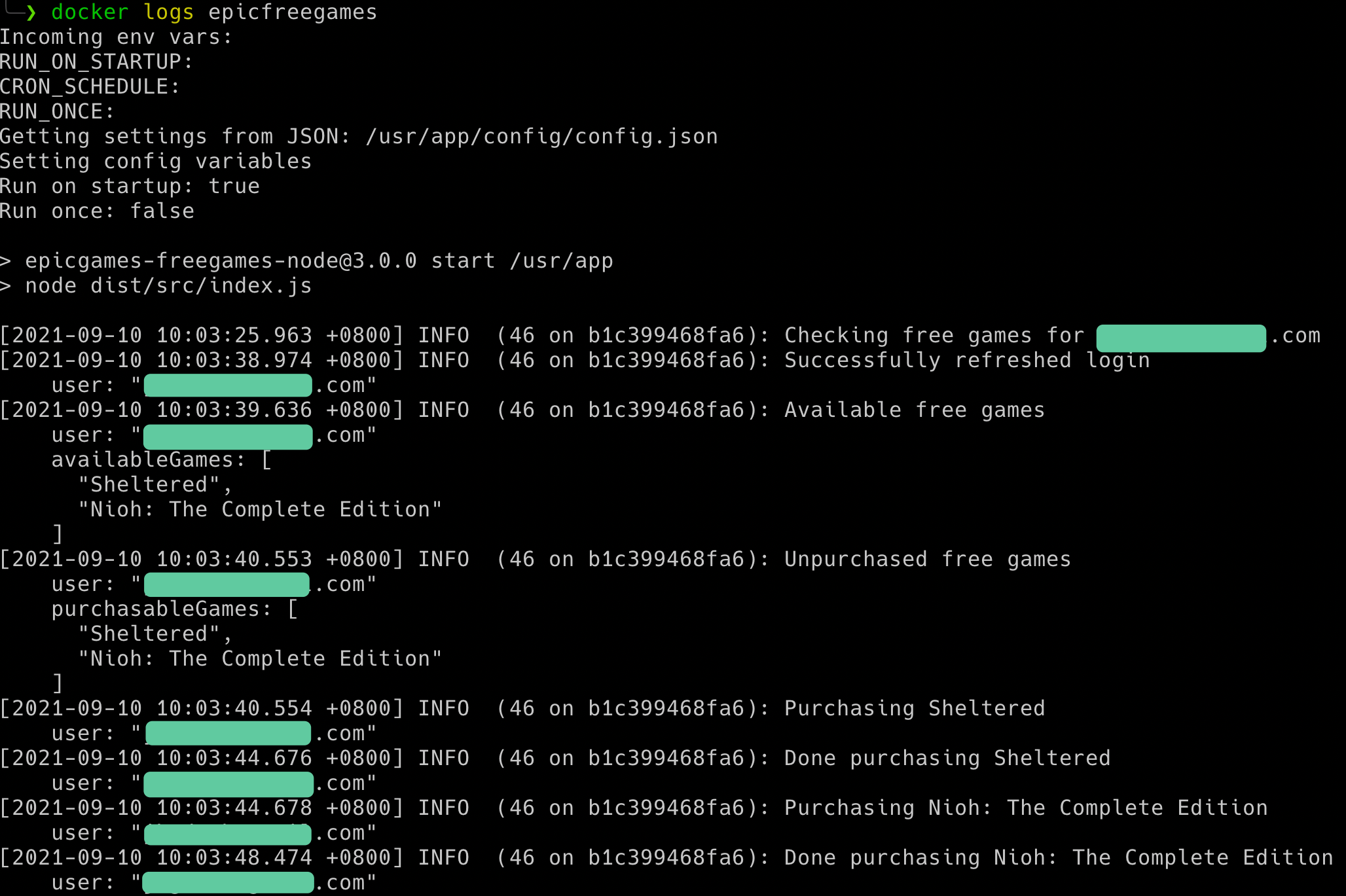
Task: Click the timestamp '10:03:40.554'
Action: (x=234, y=709)
